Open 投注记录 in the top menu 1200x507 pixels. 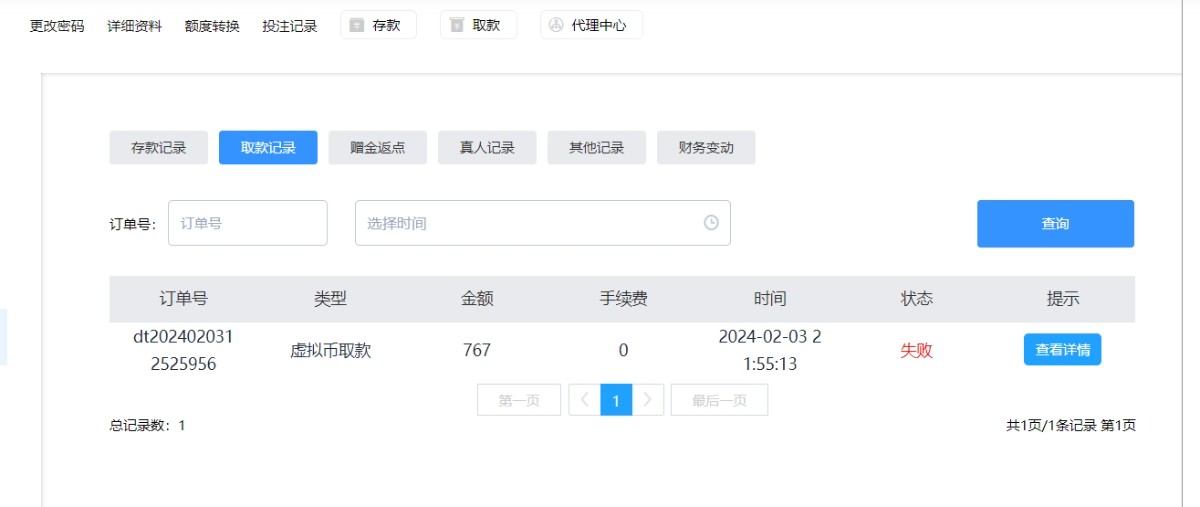point(289,26)
